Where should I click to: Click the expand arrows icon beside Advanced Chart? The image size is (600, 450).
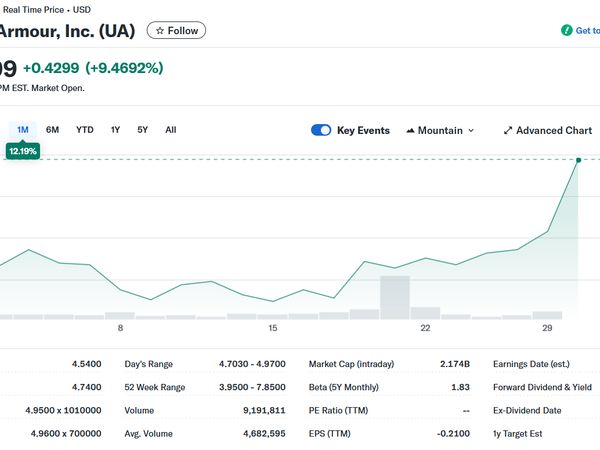[x=508, y=130]
